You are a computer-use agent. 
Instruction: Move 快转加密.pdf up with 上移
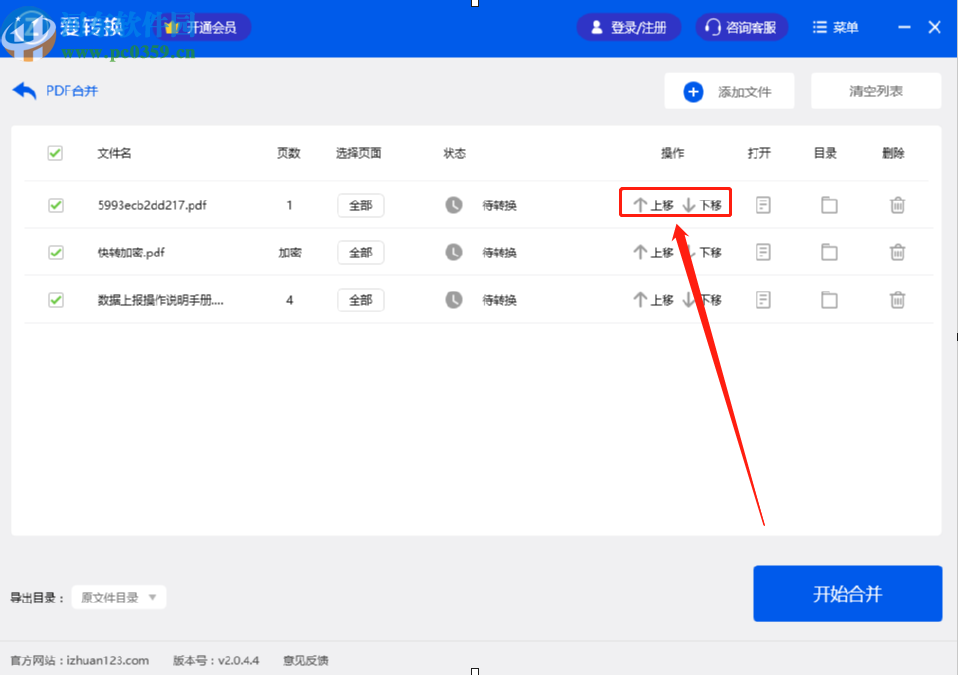tap(653, 252)
